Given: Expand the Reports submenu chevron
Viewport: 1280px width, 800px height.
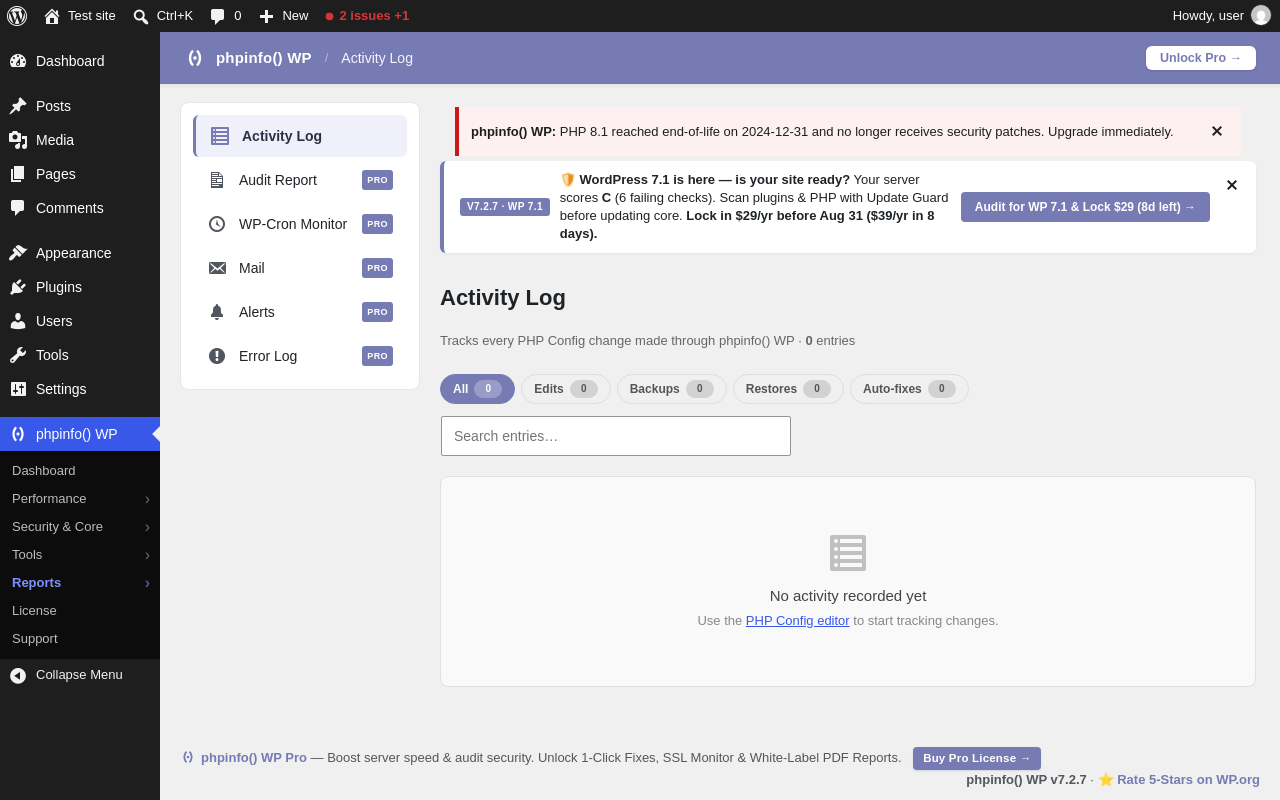Looking at the screenshot, I should [x=147, y=583].
